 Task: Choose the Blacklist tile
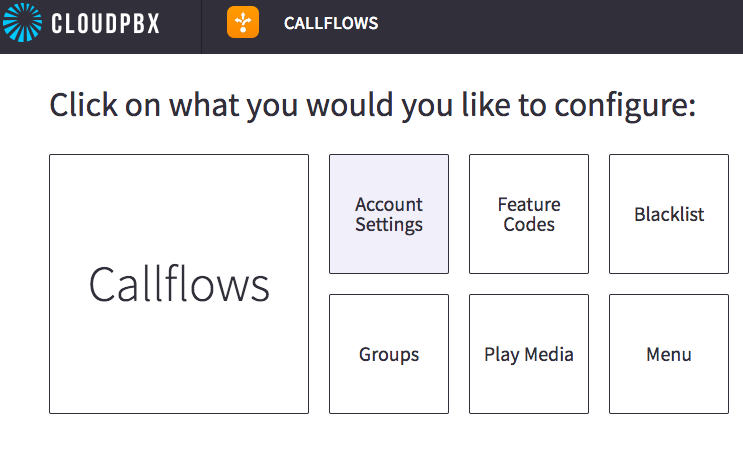click(x=669, y=214)
